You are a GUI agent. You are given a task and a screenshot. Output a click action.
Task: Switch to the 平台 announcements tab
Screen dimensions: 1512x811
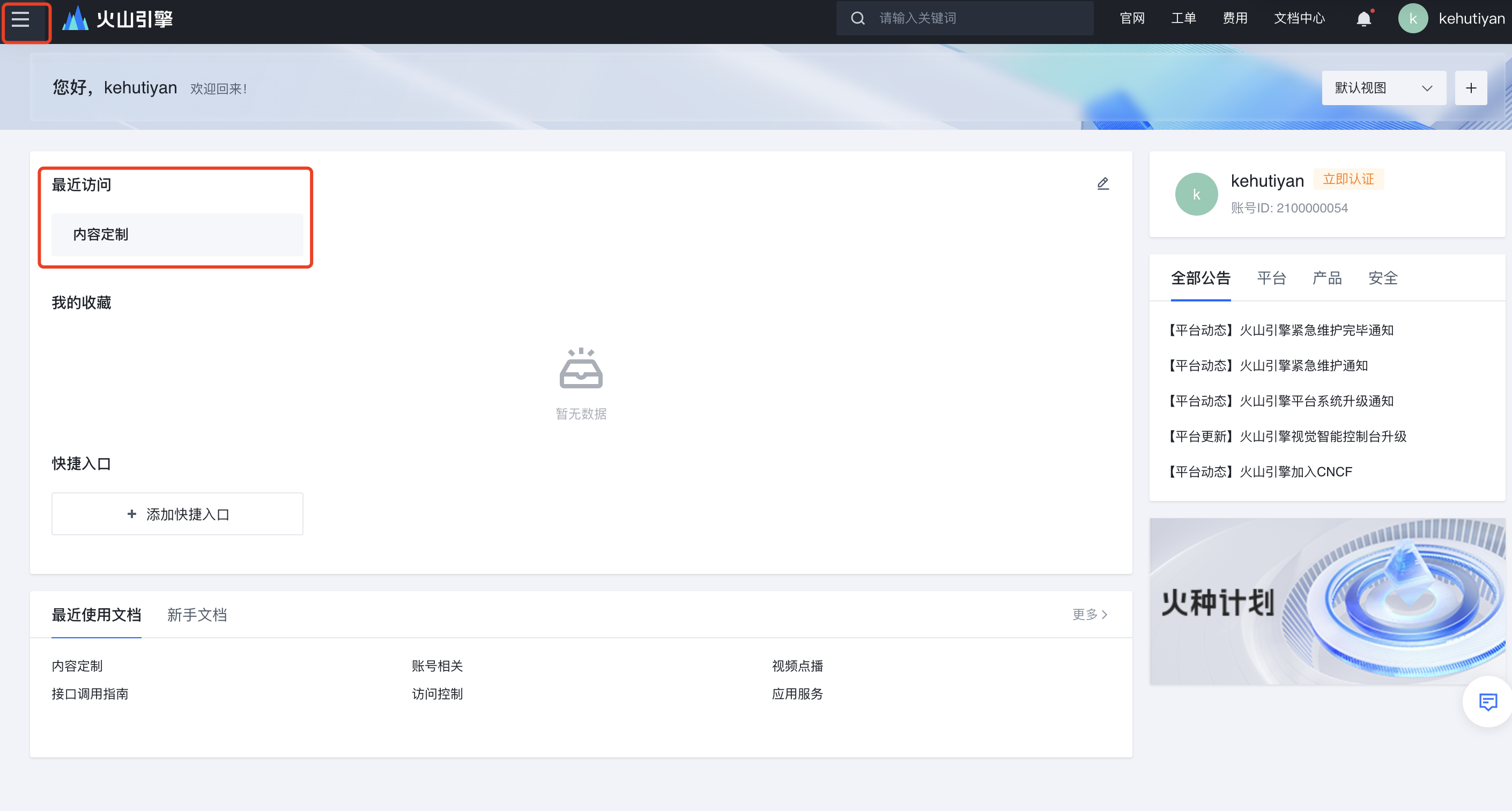(x=1271, y=278)
